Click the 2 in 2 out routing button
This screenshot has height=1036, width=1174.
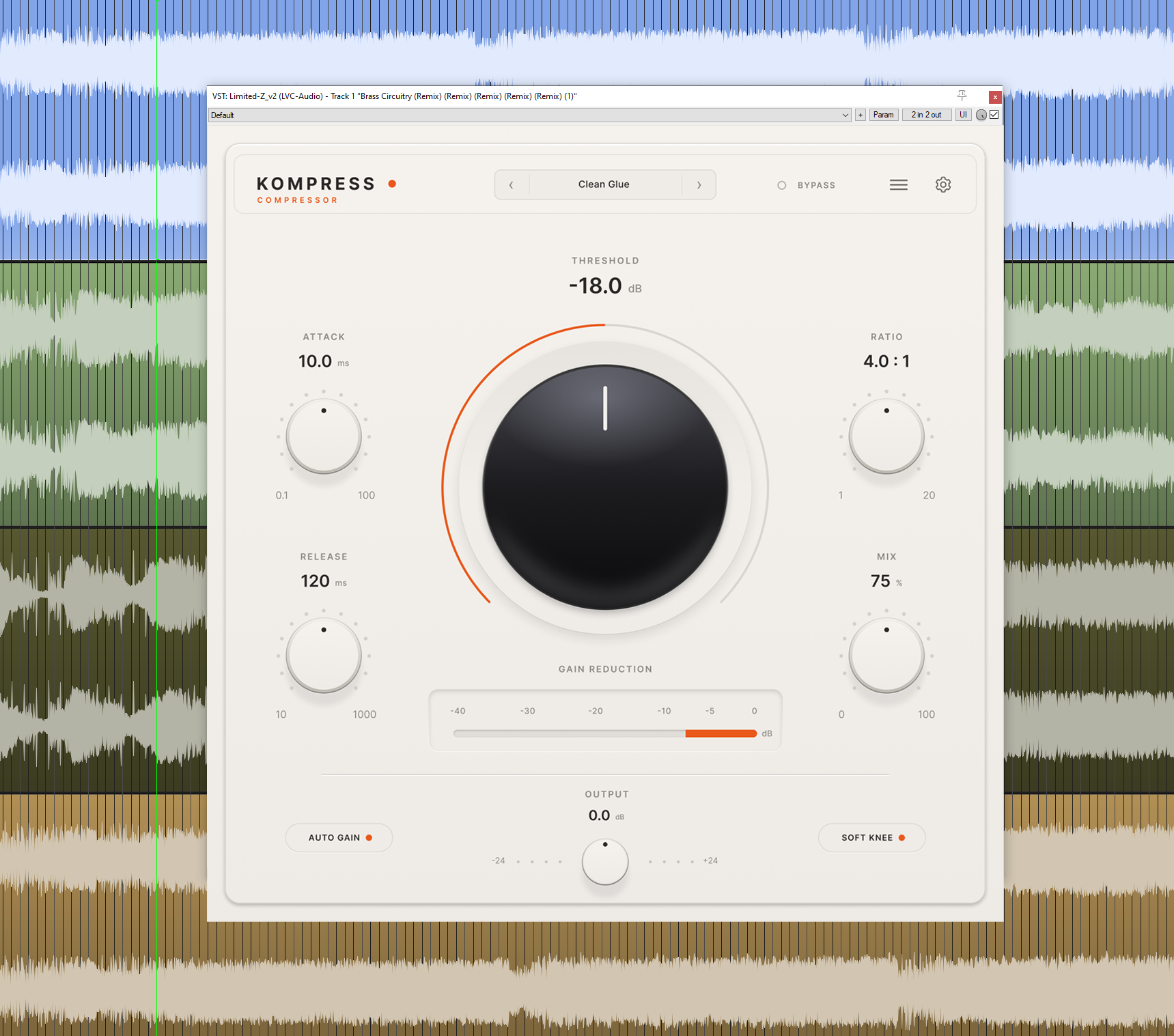(926, 115)
